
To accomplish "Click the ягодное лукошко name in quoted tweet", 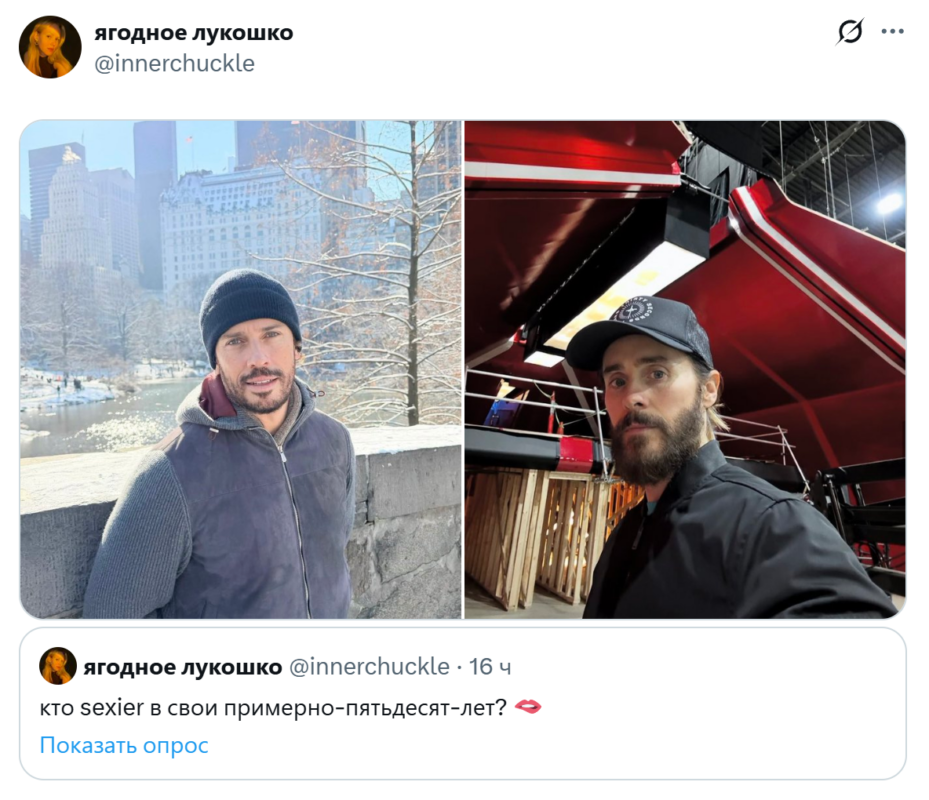I will point(182,667).
